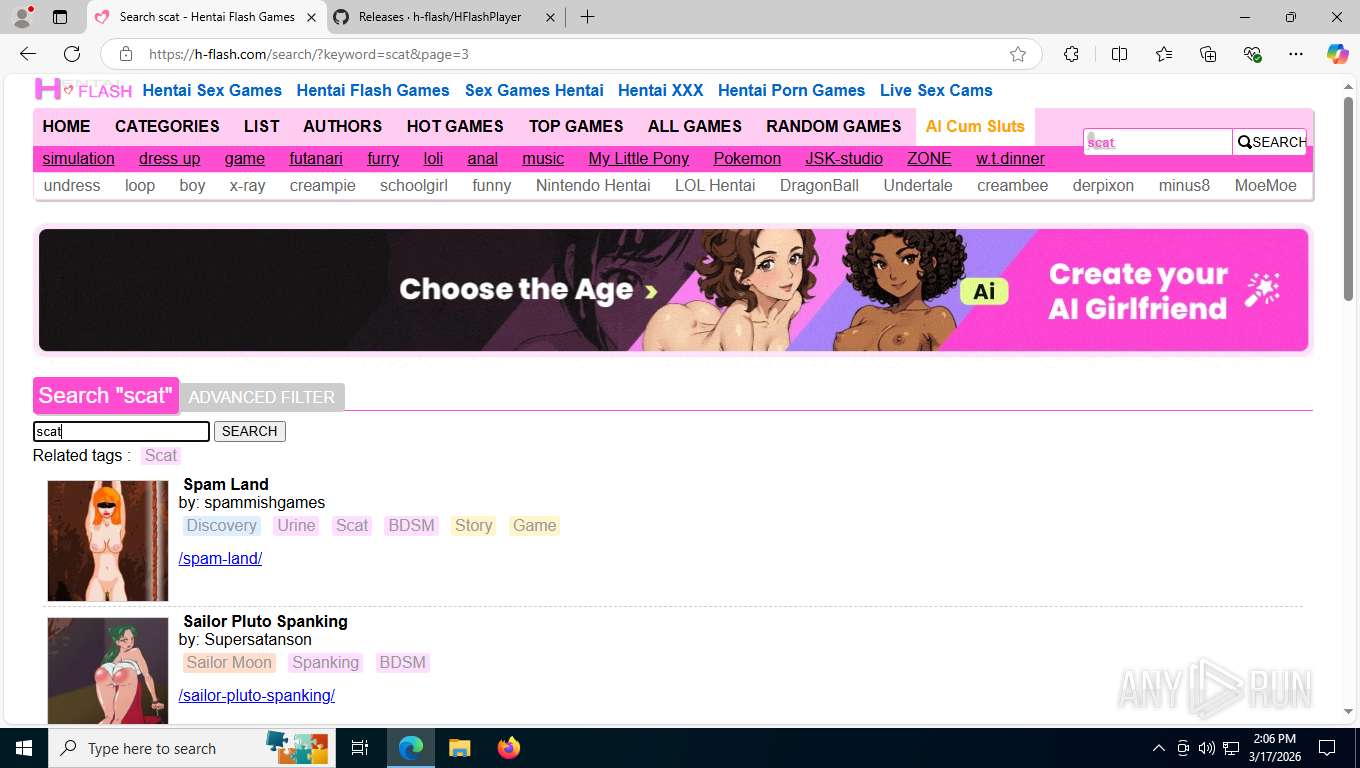Image resolution: width=1360 pixels, height=768 pixels.
Task: Open the tab actions menu icon
Action: pos(60,17)
